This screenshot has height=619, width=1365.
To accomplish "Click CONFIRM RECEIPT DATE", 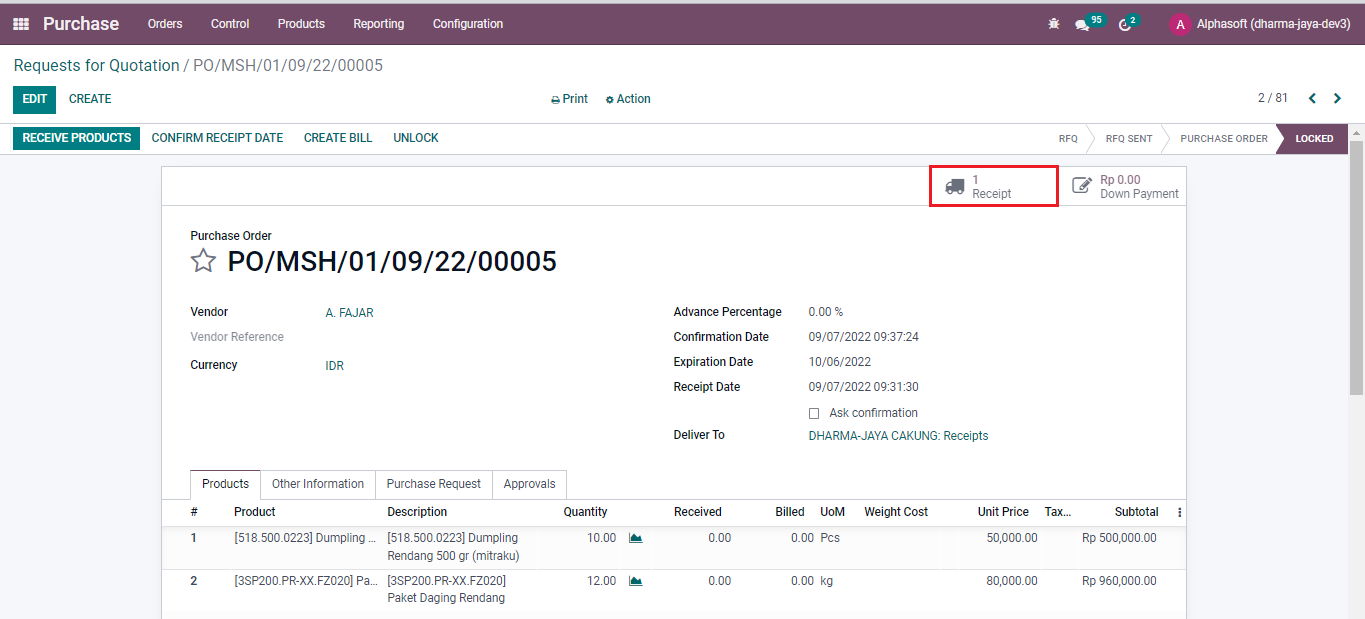I will [x=217, y=138].
